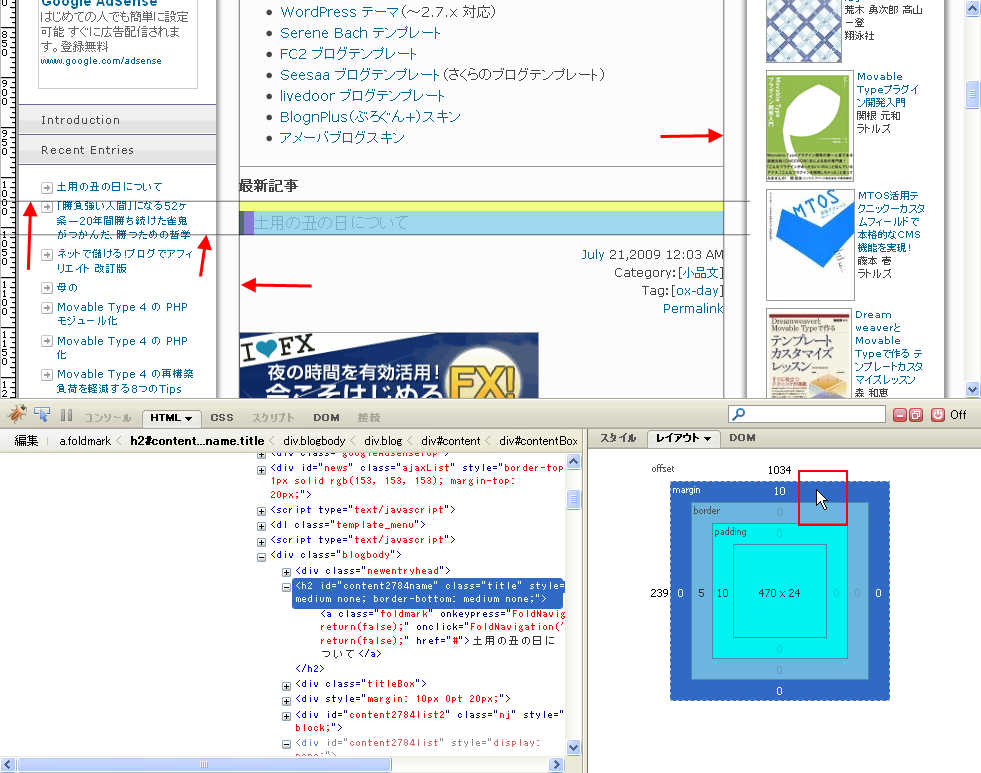The height and width of the screenshot is (773, 981).
Task: Switch to the CSS tab
Action: click(222, 418)
